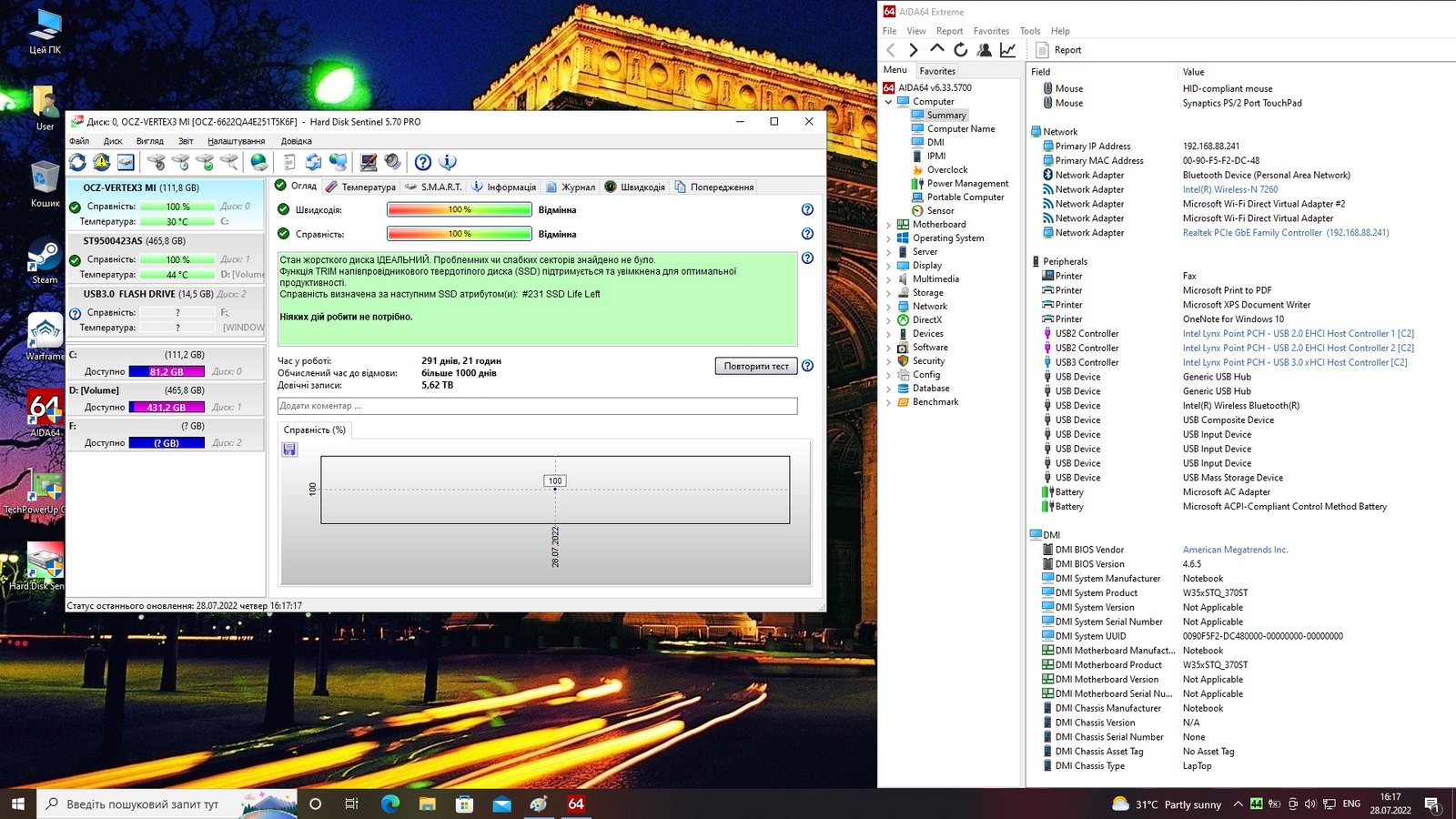Click the Додати коментар input field
This screenshot has width=1456, height=819.
pyautogui.click(x=537, y=406)
